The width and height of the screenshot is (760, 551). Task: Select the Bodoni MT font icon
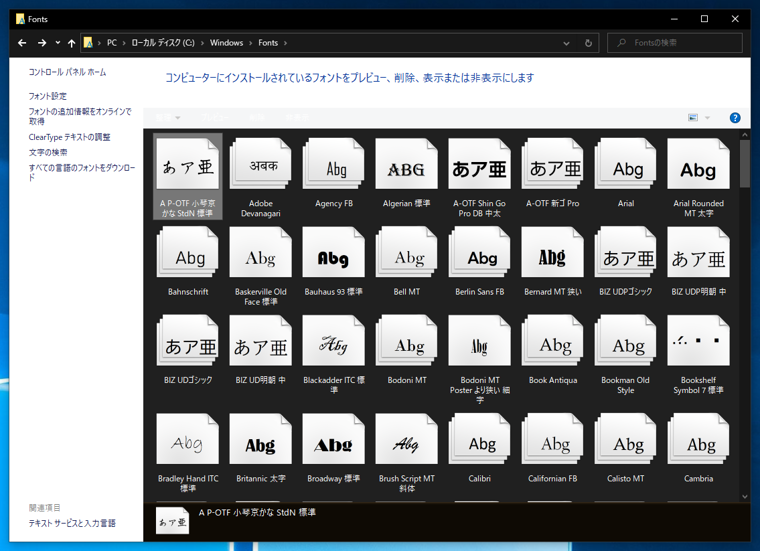click(x=407, y=340)
